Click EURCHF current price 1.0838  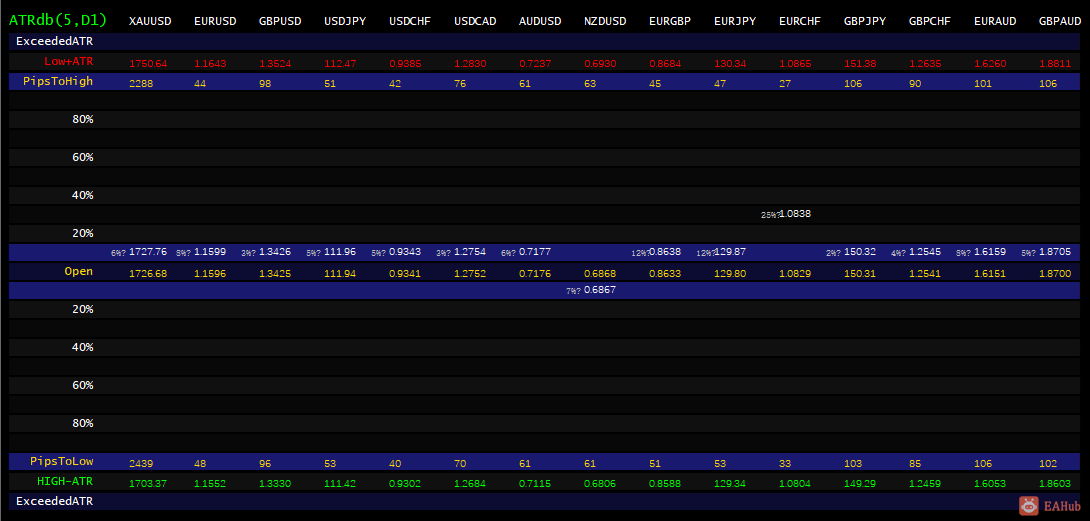pos(795,214)
